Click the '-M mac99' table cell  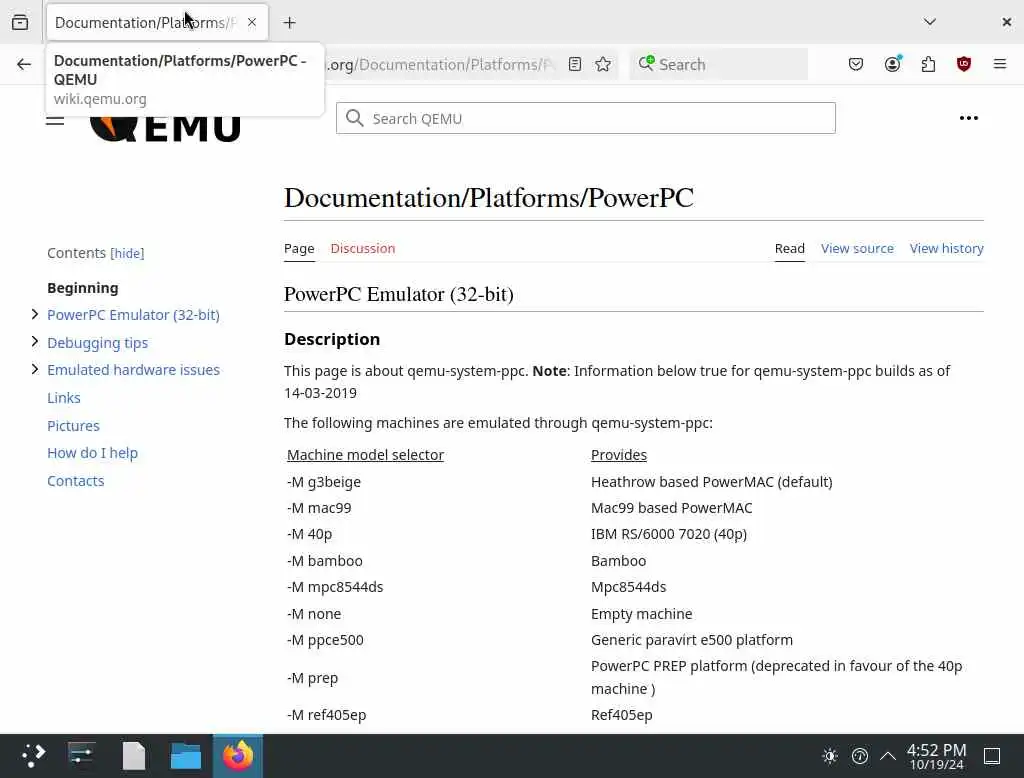(319, 508)
